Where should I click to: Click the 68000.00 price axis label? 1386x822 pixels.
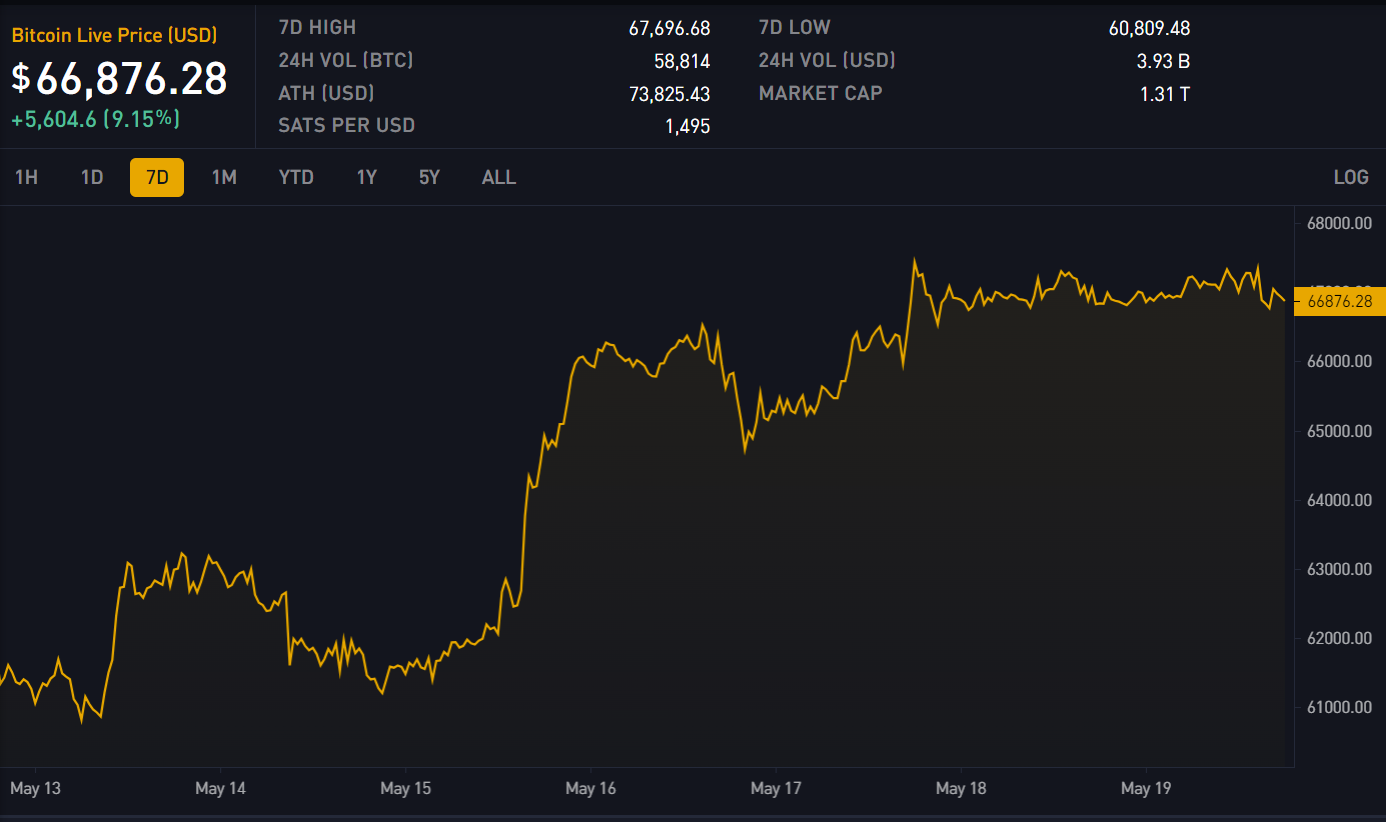click(1339, 223)
